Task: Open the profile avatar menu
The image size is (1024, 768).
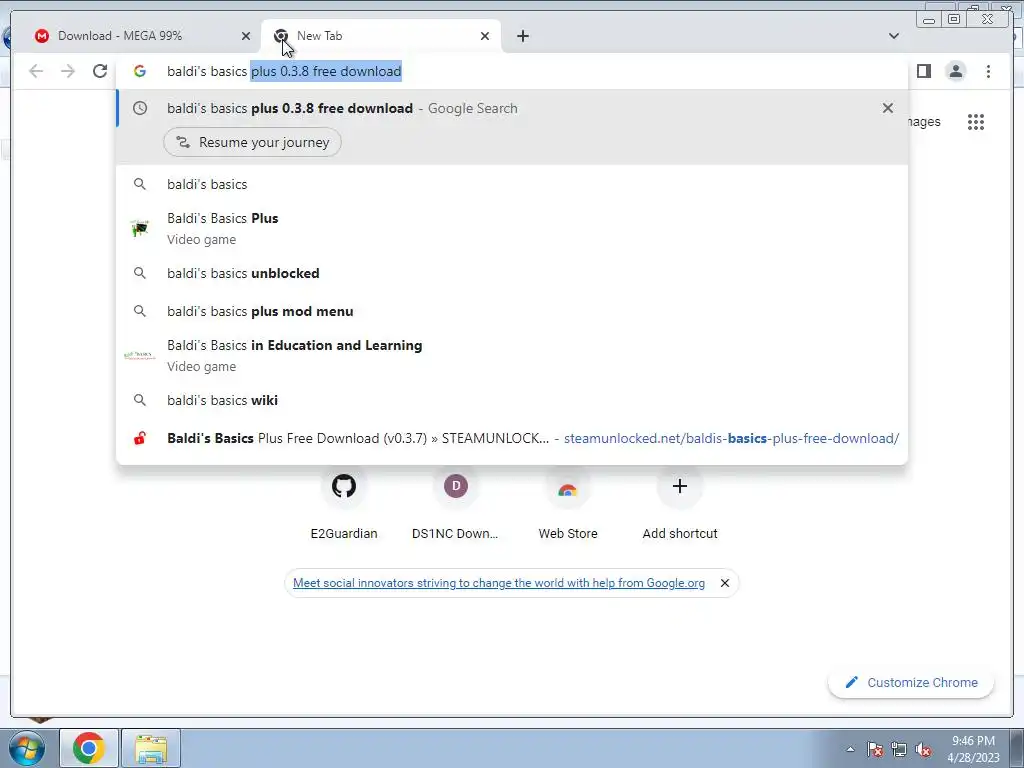Action: click(955, 71)
